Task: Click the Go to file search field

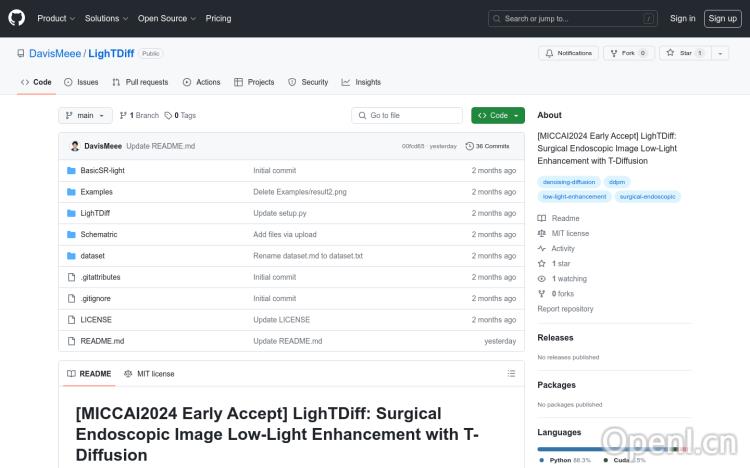Action: (407, 115)
